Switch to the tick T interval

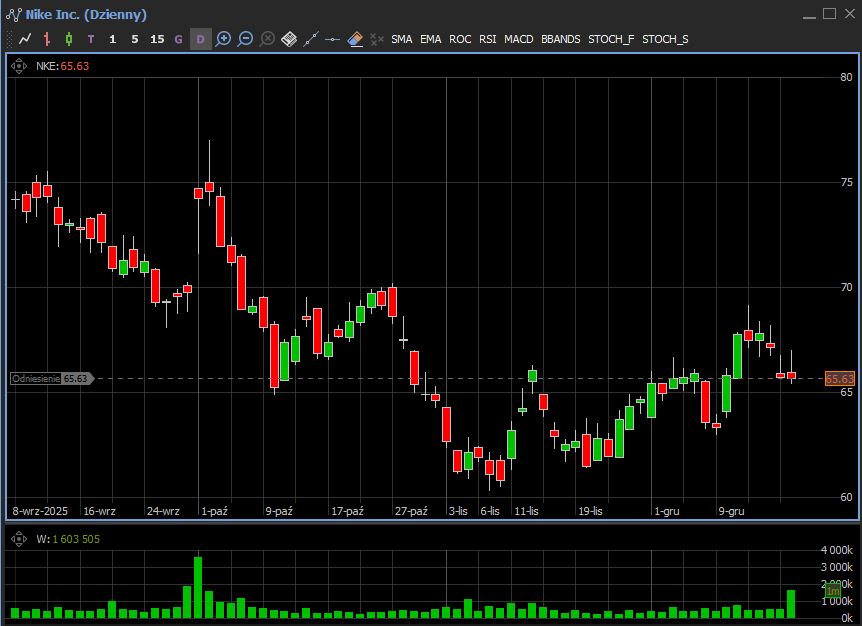(x=91, y=39)
